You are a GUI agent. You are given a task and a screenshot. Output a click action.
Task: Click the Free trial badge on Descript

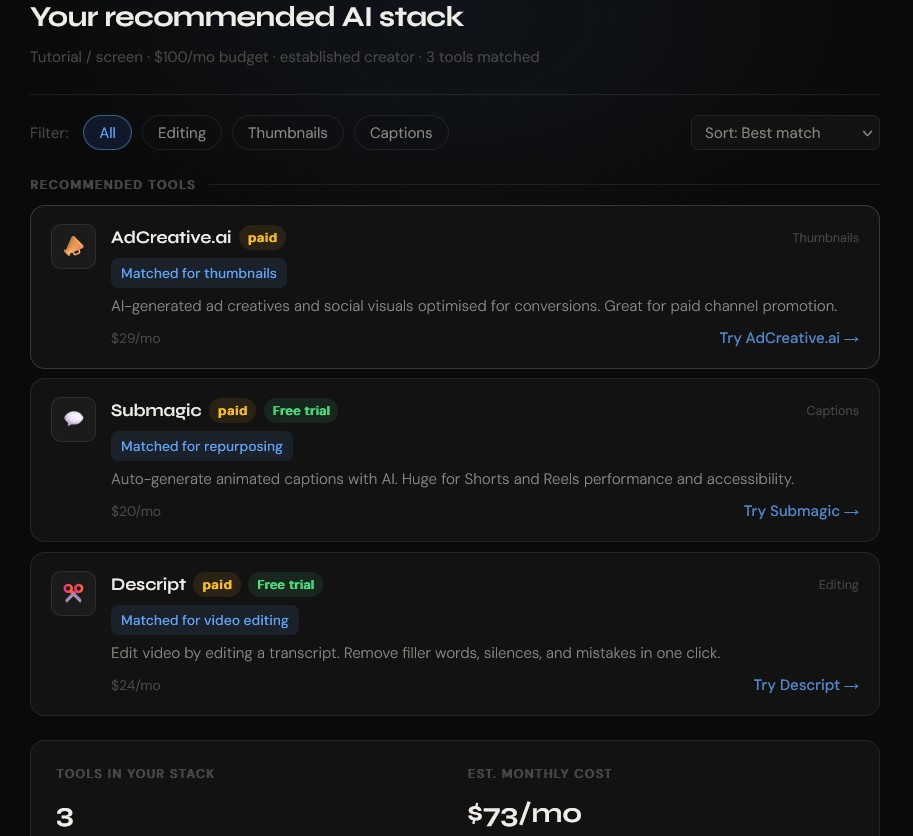(286, 585)
